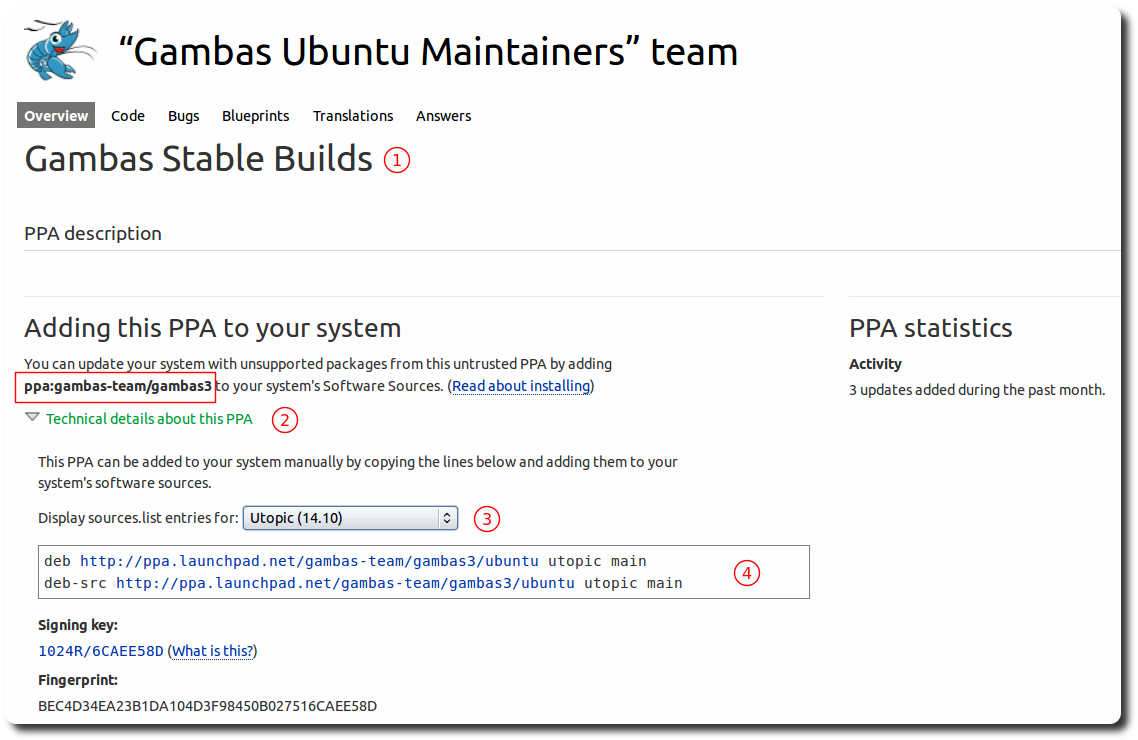This screenshot has height=740, width=1138.
Task: Open the deb-src repository URL link
Action: point(345,583)
